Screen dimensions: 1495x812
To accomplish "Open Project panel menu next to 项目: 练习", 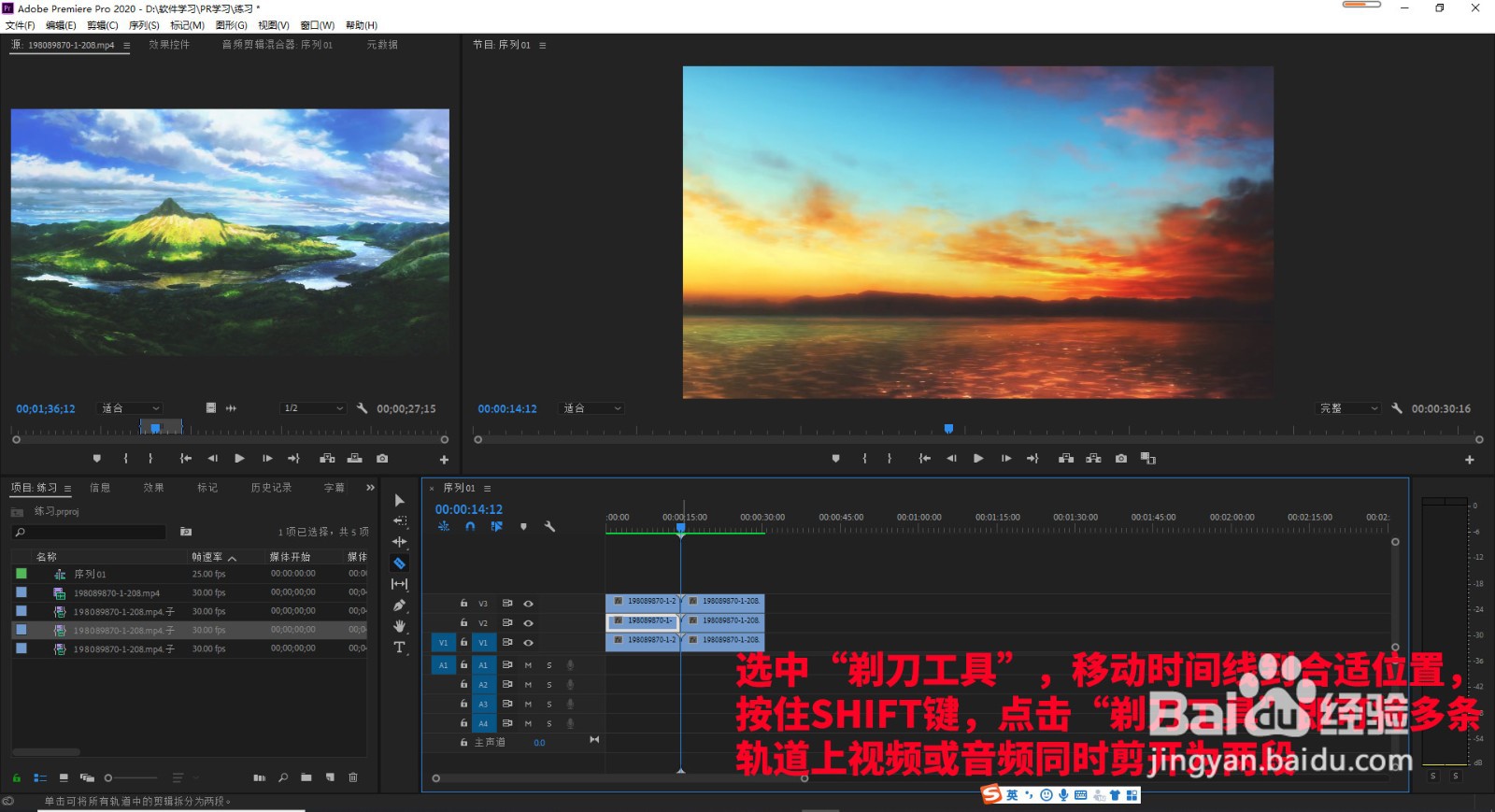I will click(x=67, y=489).
